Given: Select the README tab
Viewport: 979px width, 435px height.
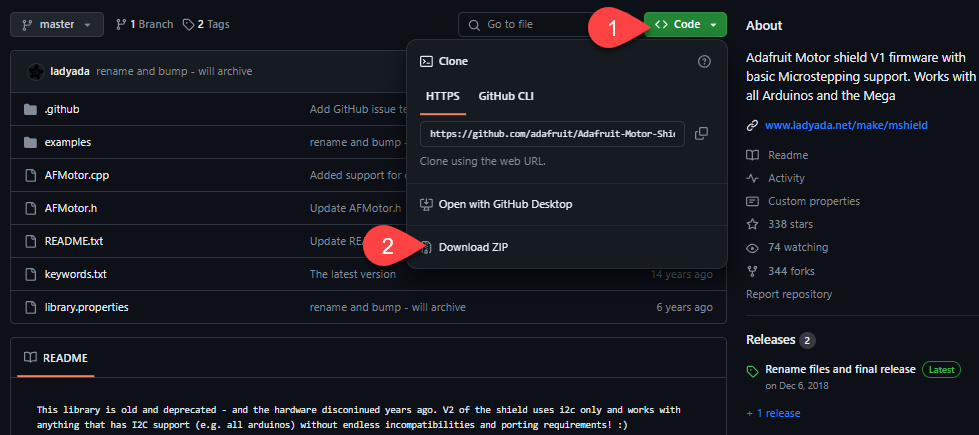Looking at the screenshot, I should (x=56, y=358).
